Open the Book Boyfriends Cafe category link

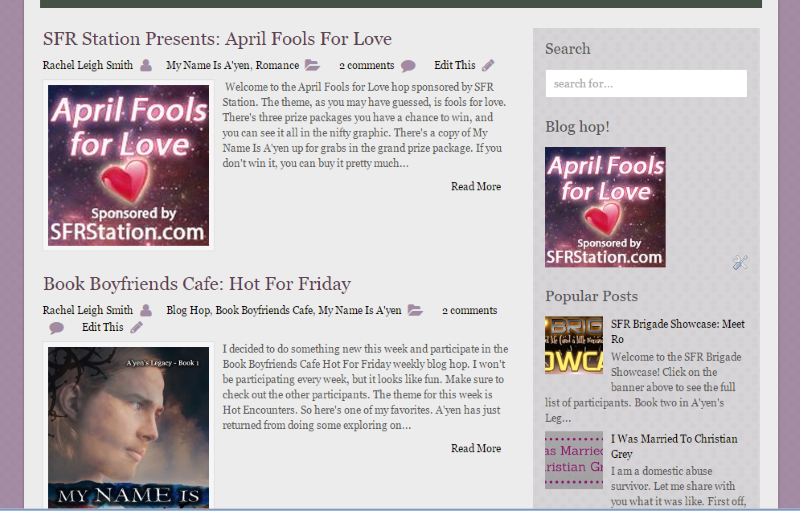(x=264, y=310)
